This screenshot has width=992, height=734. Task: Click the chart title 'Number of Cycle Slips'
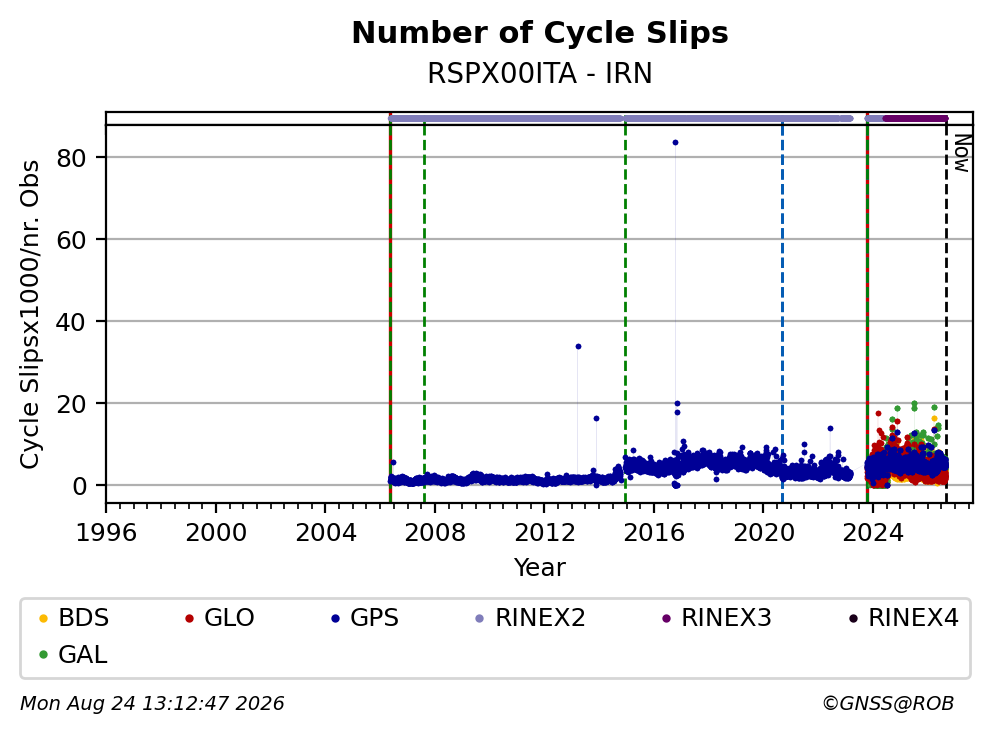pos(540,33)
